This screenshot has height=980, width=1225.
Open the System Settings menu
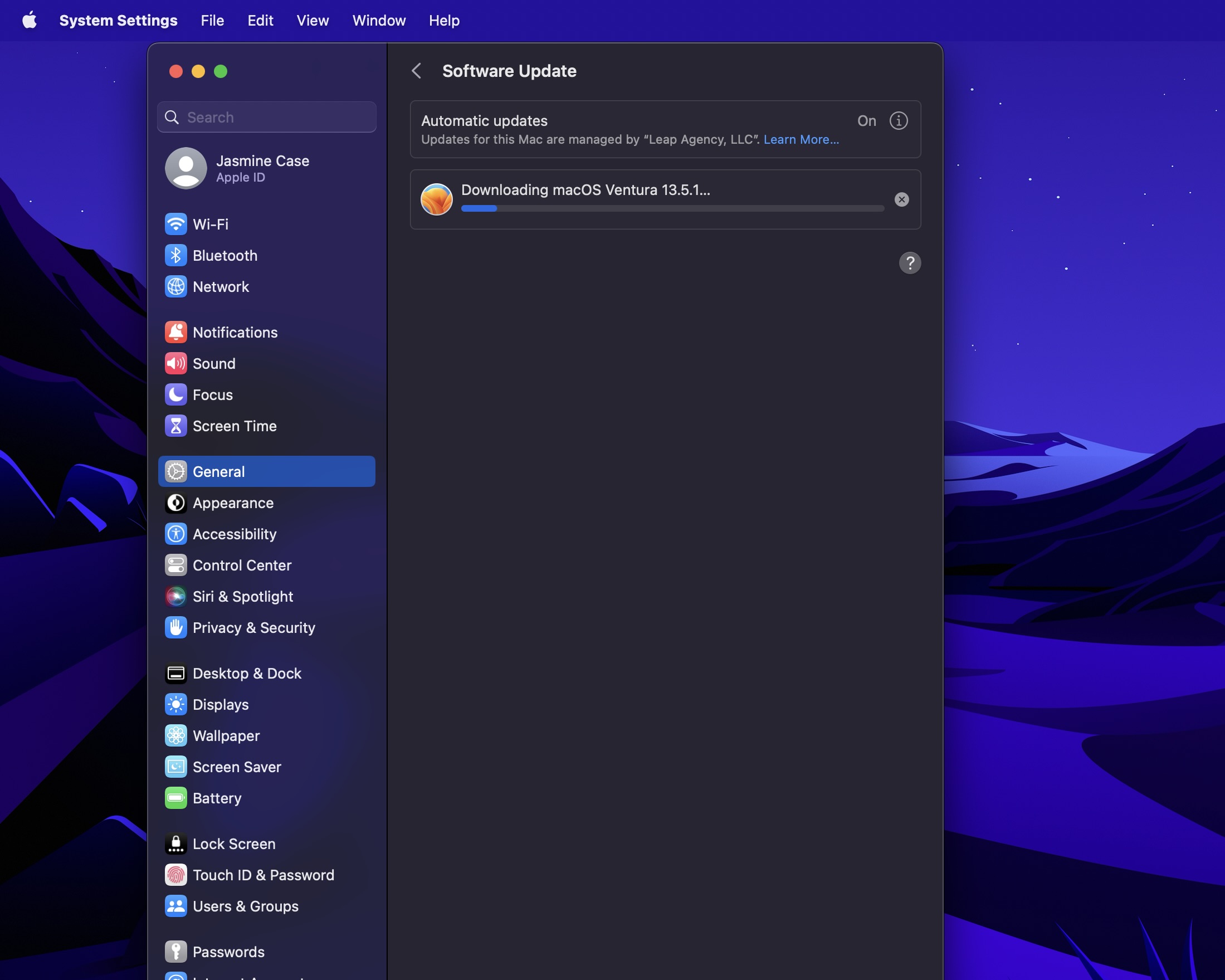[118, 21]
